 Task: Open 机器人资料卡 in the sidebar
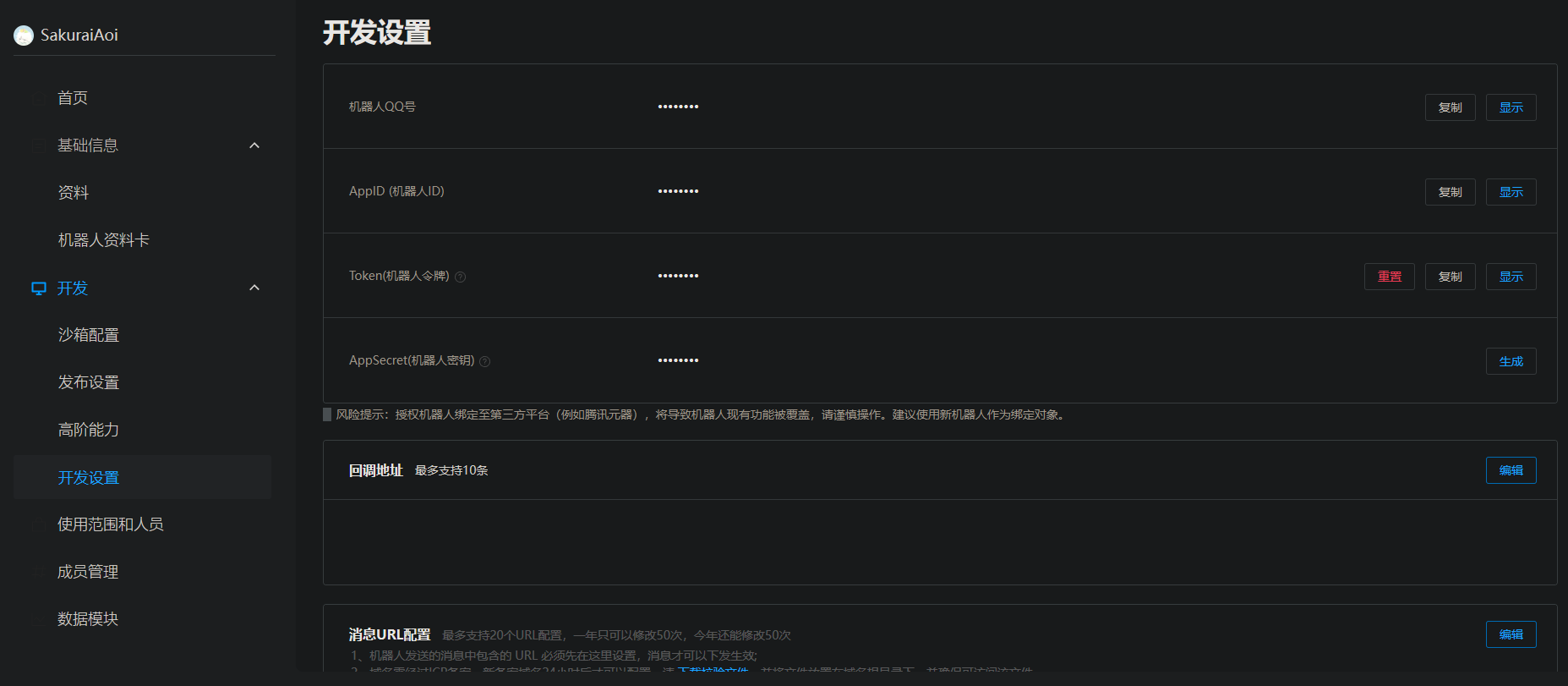104,240
